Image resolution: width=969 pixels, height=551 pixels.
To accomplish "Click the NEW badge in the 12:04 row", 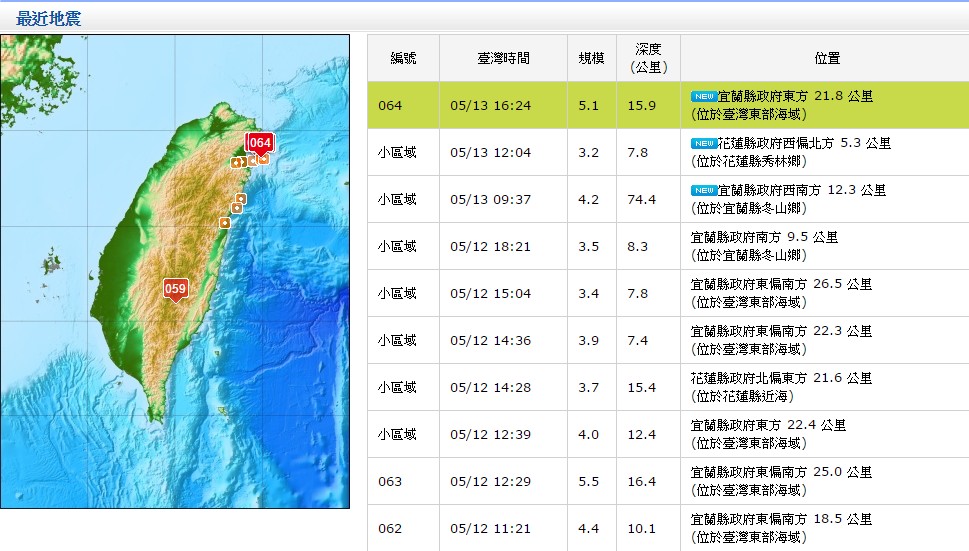I will (704, 143).
